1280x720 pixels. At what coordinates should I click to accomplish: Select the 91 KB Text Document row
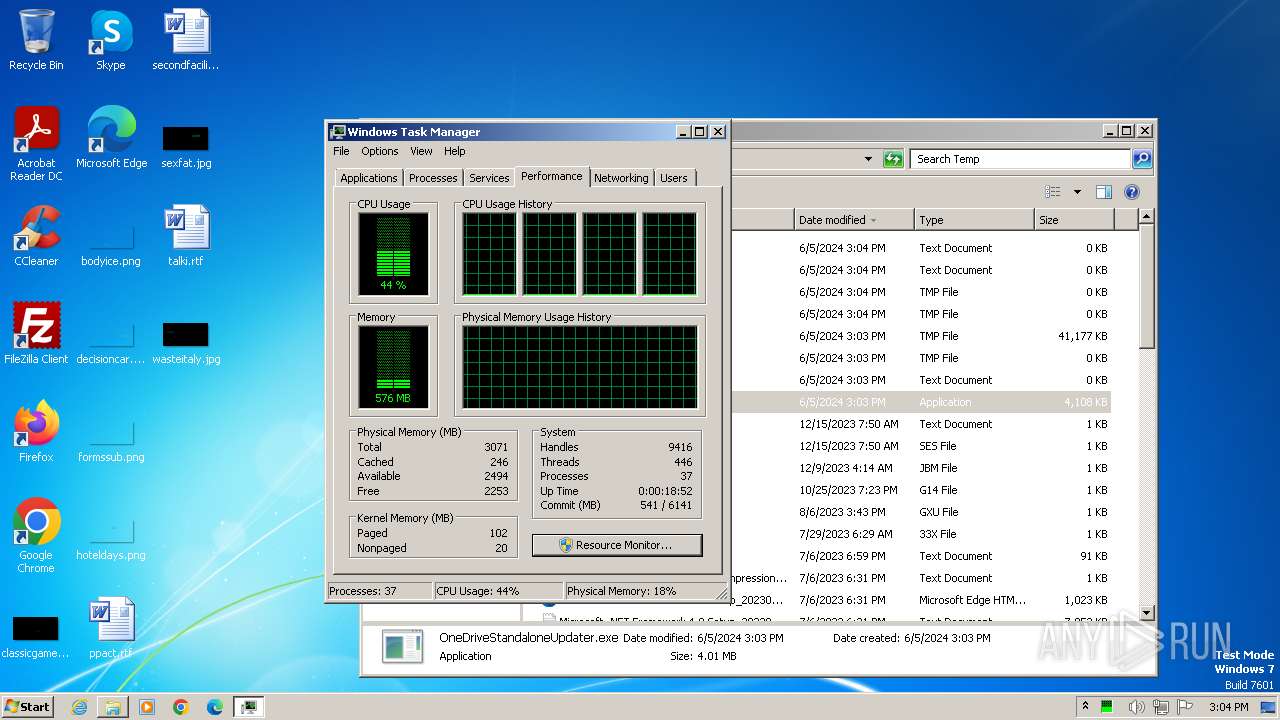[x=921, y=556]
